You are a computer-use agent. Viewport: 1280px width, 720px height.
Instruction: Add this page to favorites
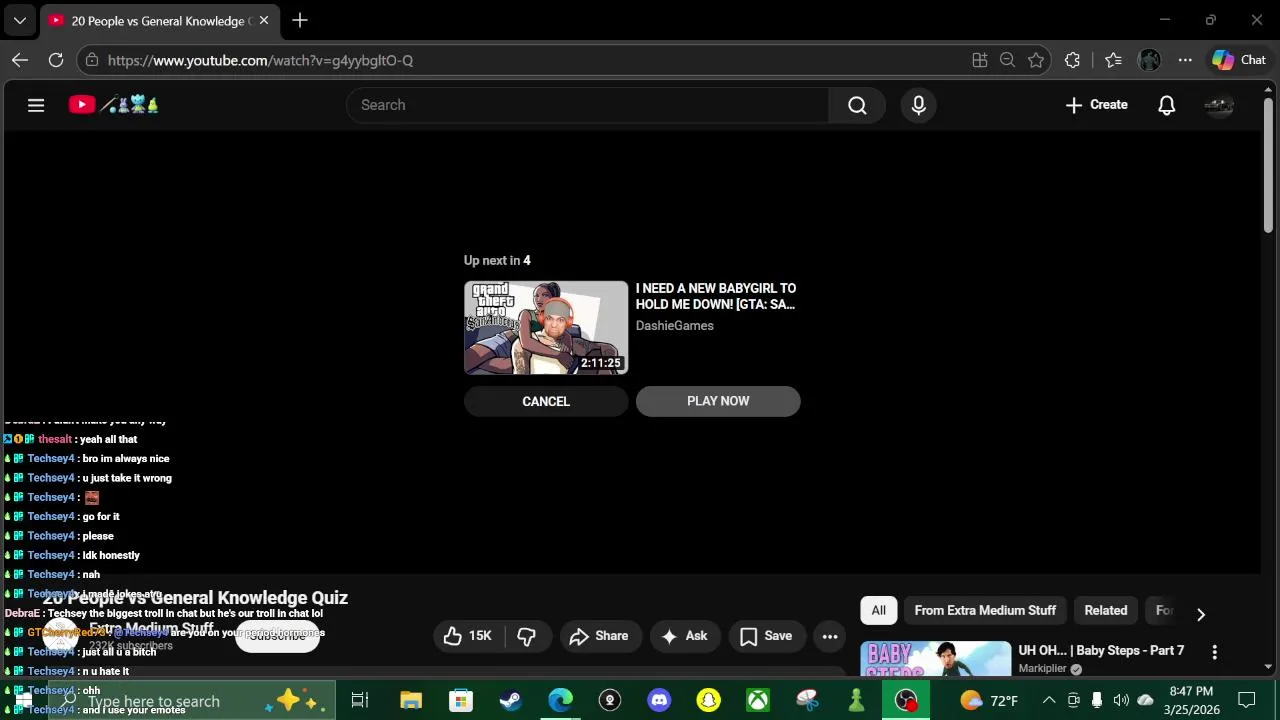coord(1036,60)
